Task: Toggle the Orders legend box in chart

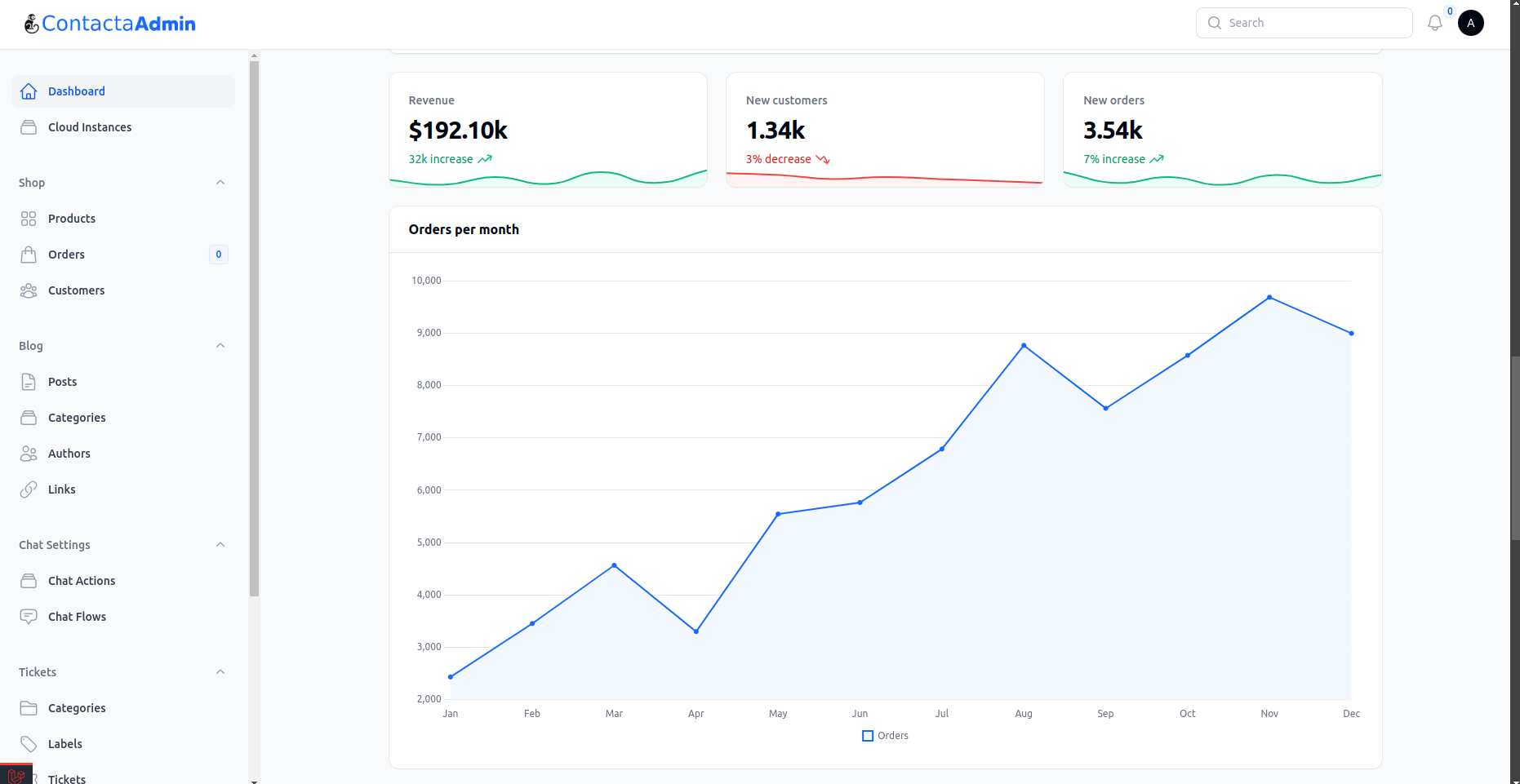Action: [x=868, y=736]
